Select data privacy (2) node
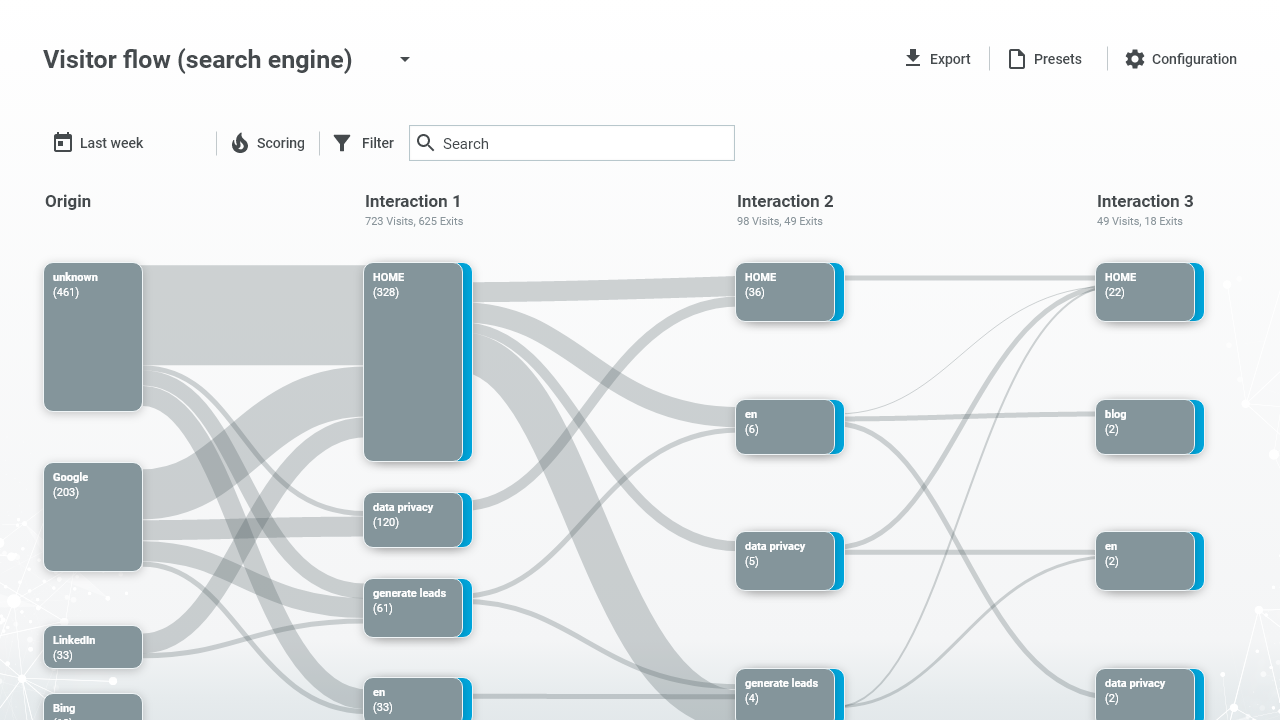This screenshot has height=720, width=1280. click(1145, 695)
